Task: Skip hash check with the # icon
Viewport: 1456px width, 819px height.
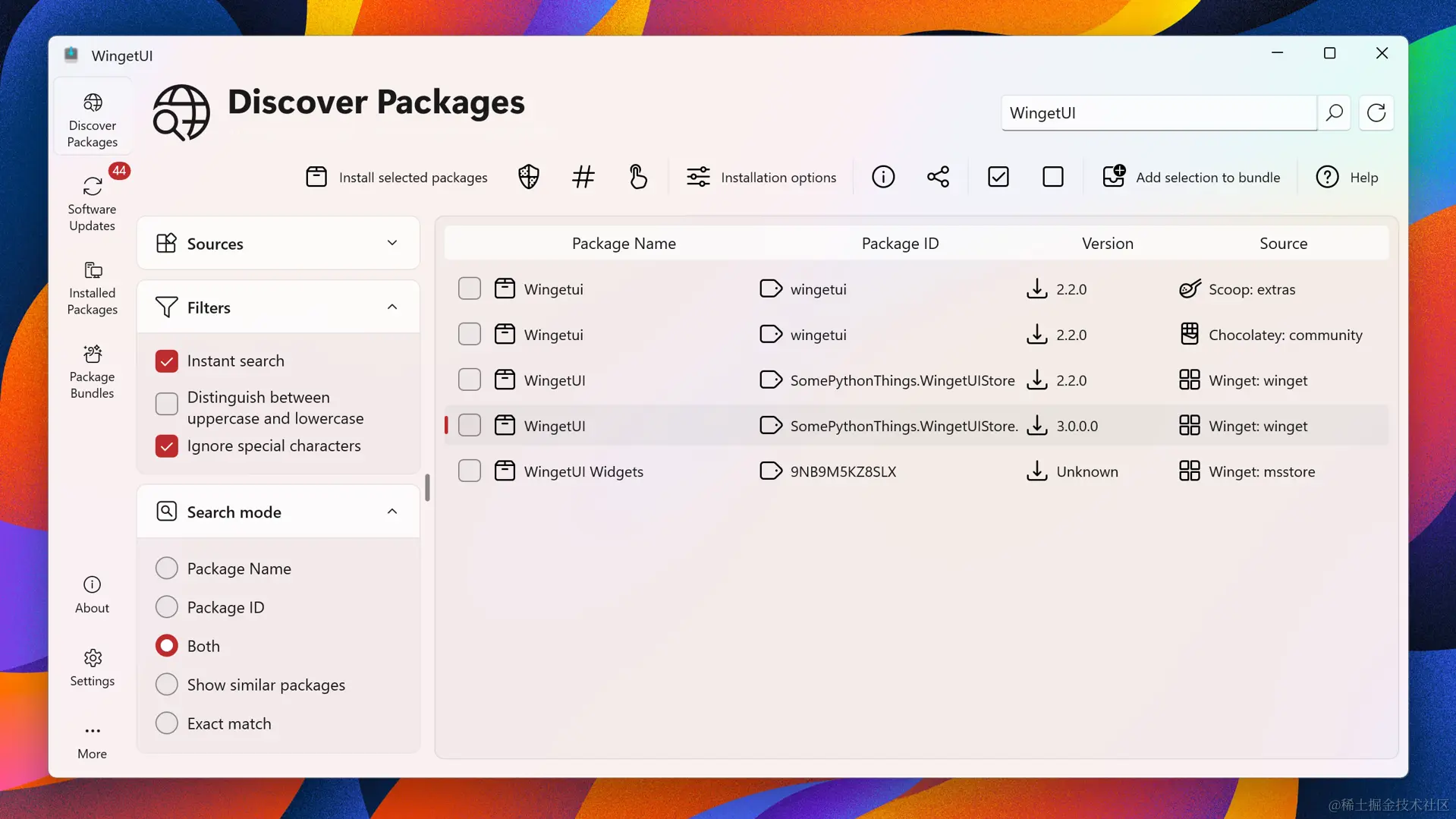Action: click(x=583, y=177)
